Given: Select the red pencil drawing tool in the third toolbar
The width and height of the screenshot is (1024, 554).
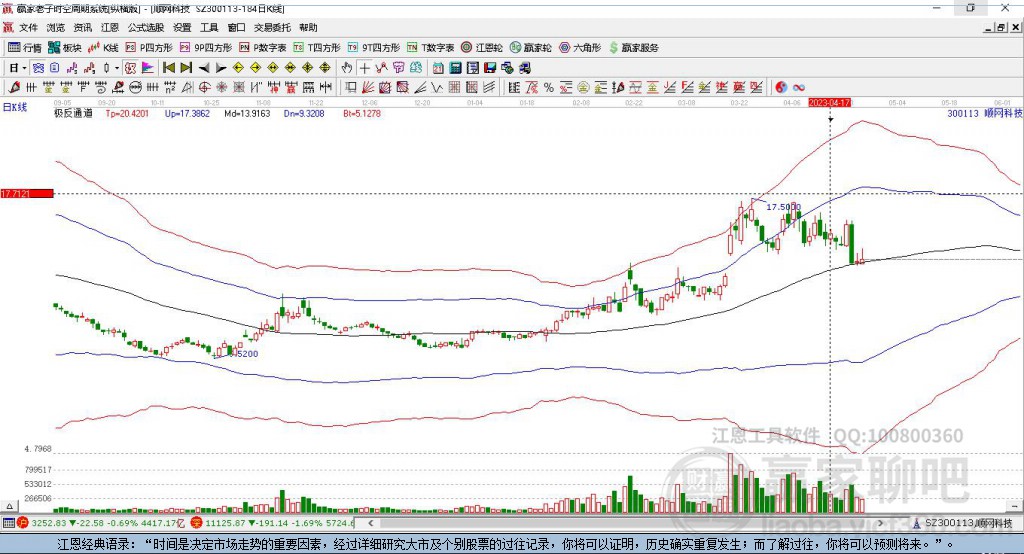Looking at the screenshot, I should pyautogui.click(x=14, y=88).
